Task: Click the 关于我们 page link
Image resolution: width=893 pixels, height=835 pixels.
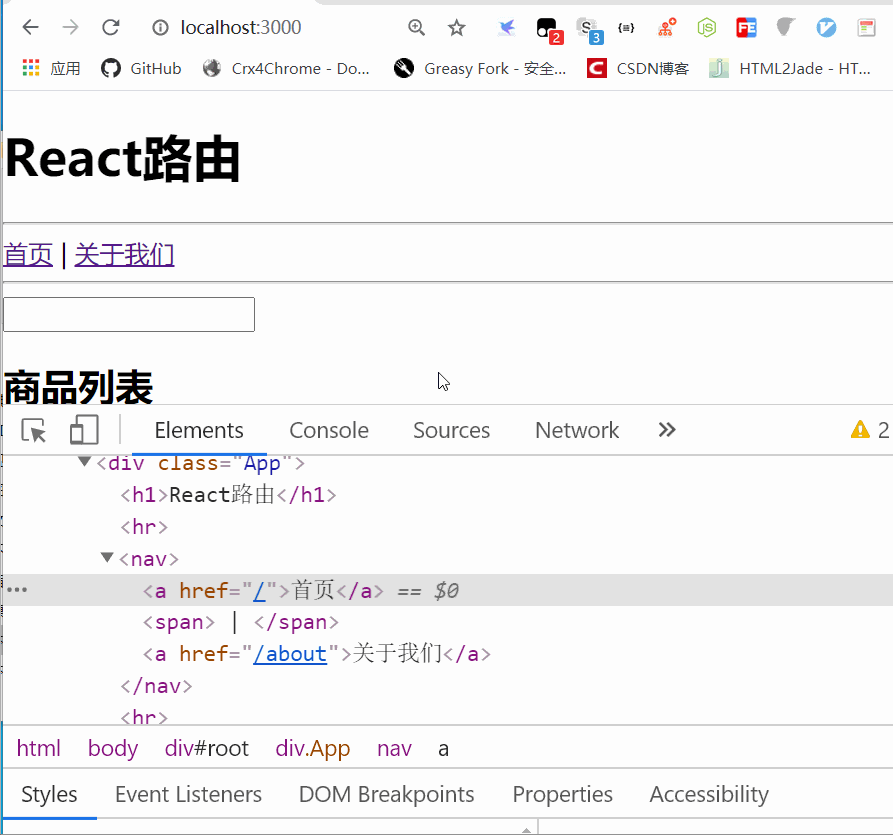Action: click(x=123, y=255)
